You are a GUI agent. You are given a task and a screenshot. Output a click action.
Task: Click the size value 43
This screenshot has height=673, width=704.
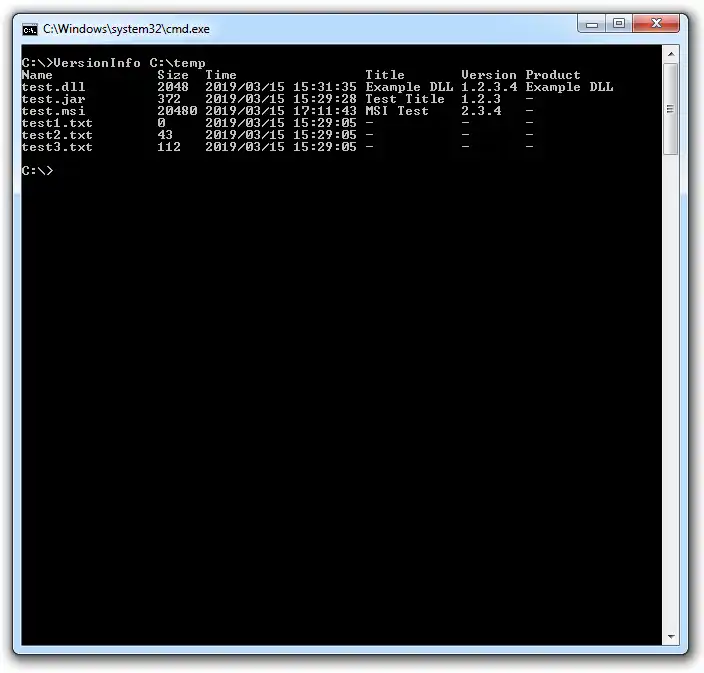pos(165,135)
